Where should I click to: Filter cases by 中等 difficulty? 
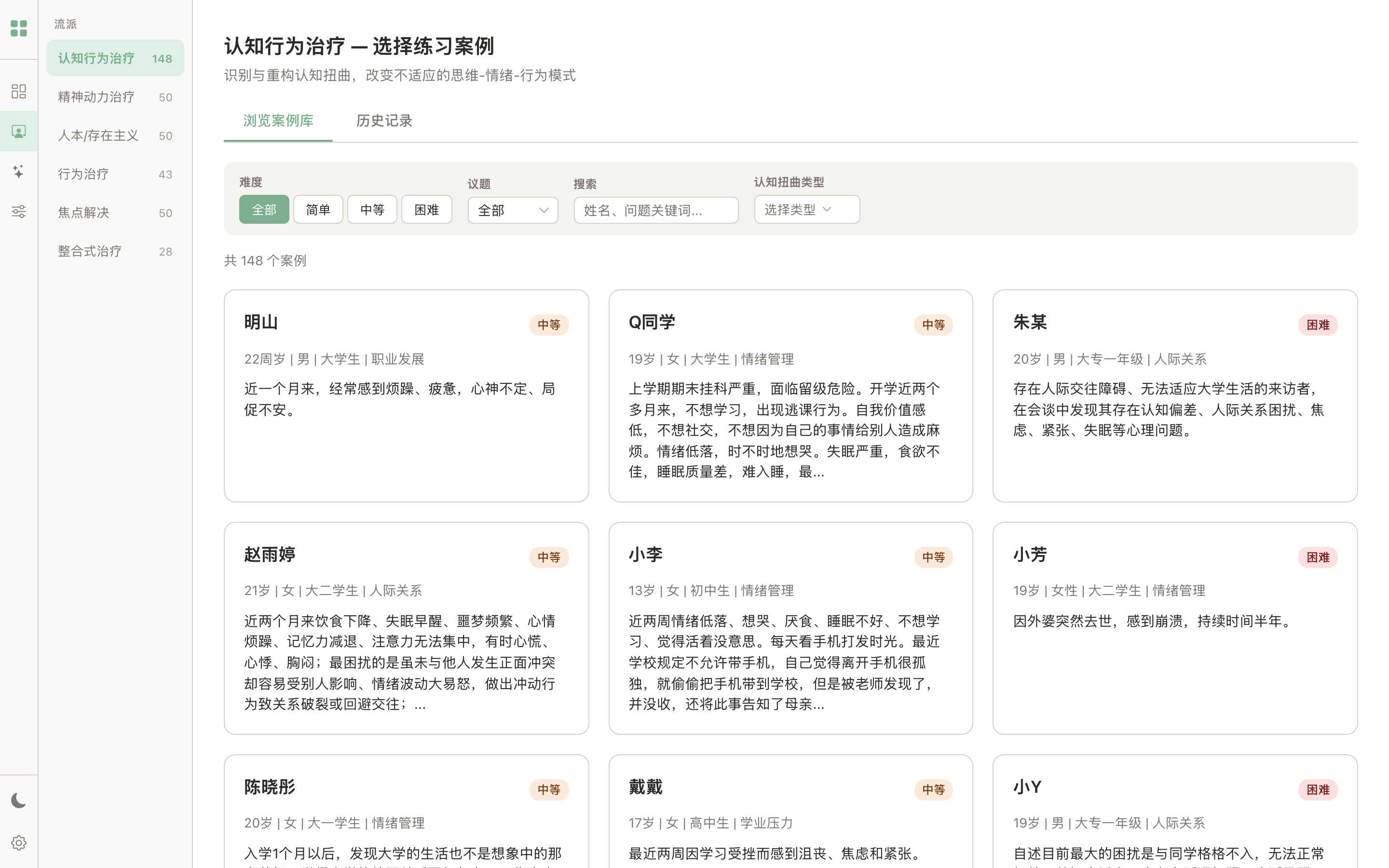click(372, 210)
